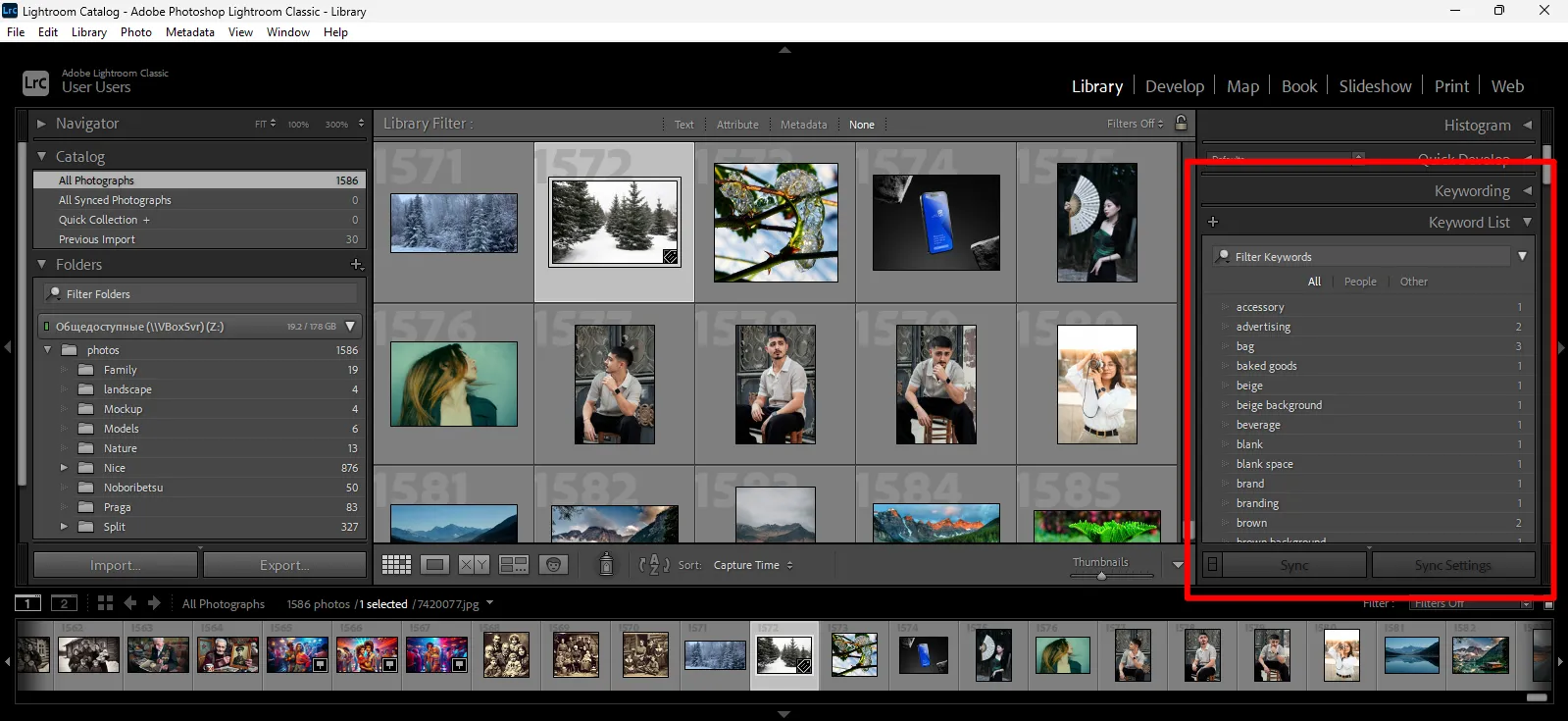Open the Filter Keywords options arrow

[1522, 256]
